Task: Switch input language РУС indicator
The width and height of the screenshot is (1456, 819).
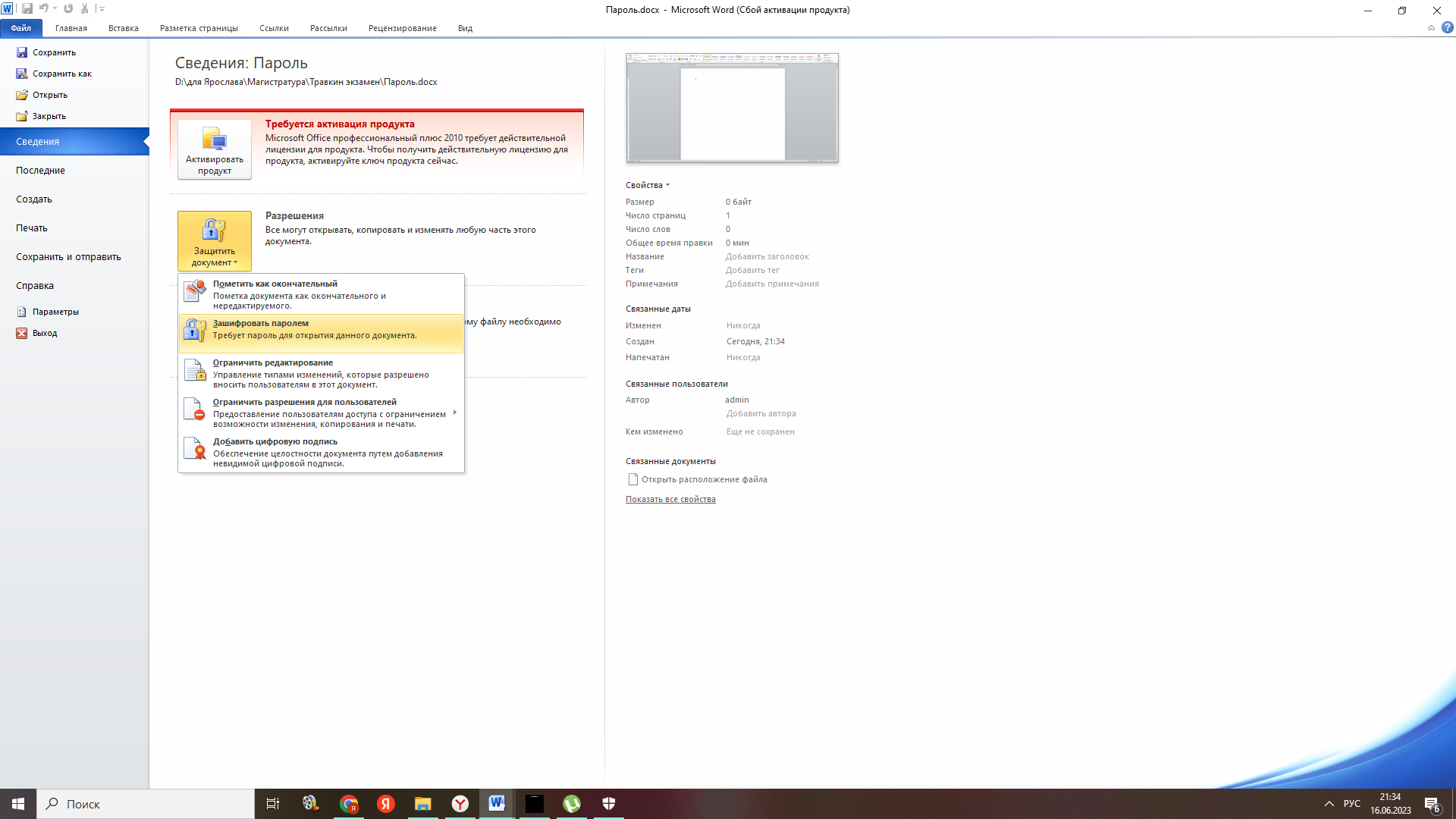Action: tap(1352, 804)
